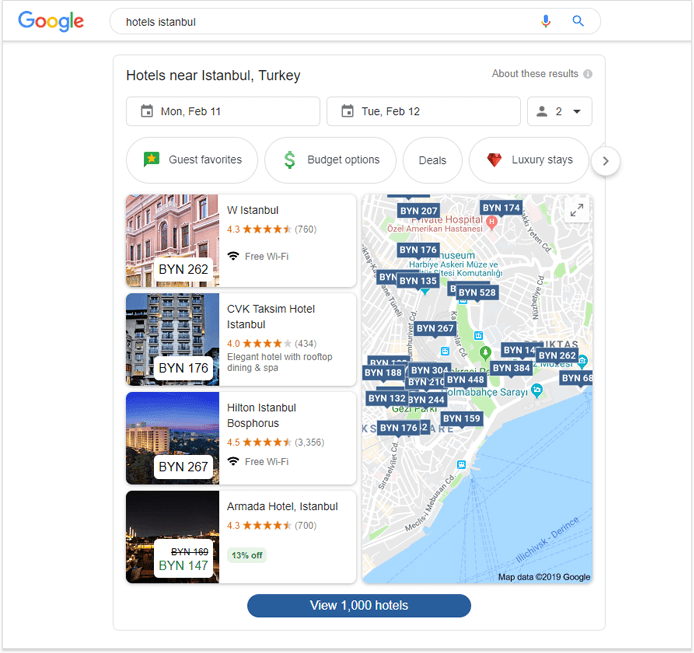Open Armada Hotel, Istanbul listing title
The image size is (694, 653).
coord(282,506)
